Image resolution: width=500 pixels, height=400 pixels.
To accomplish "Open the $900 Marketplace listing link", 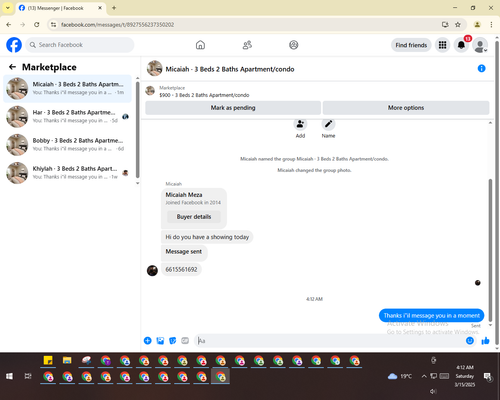I will 204,95.
